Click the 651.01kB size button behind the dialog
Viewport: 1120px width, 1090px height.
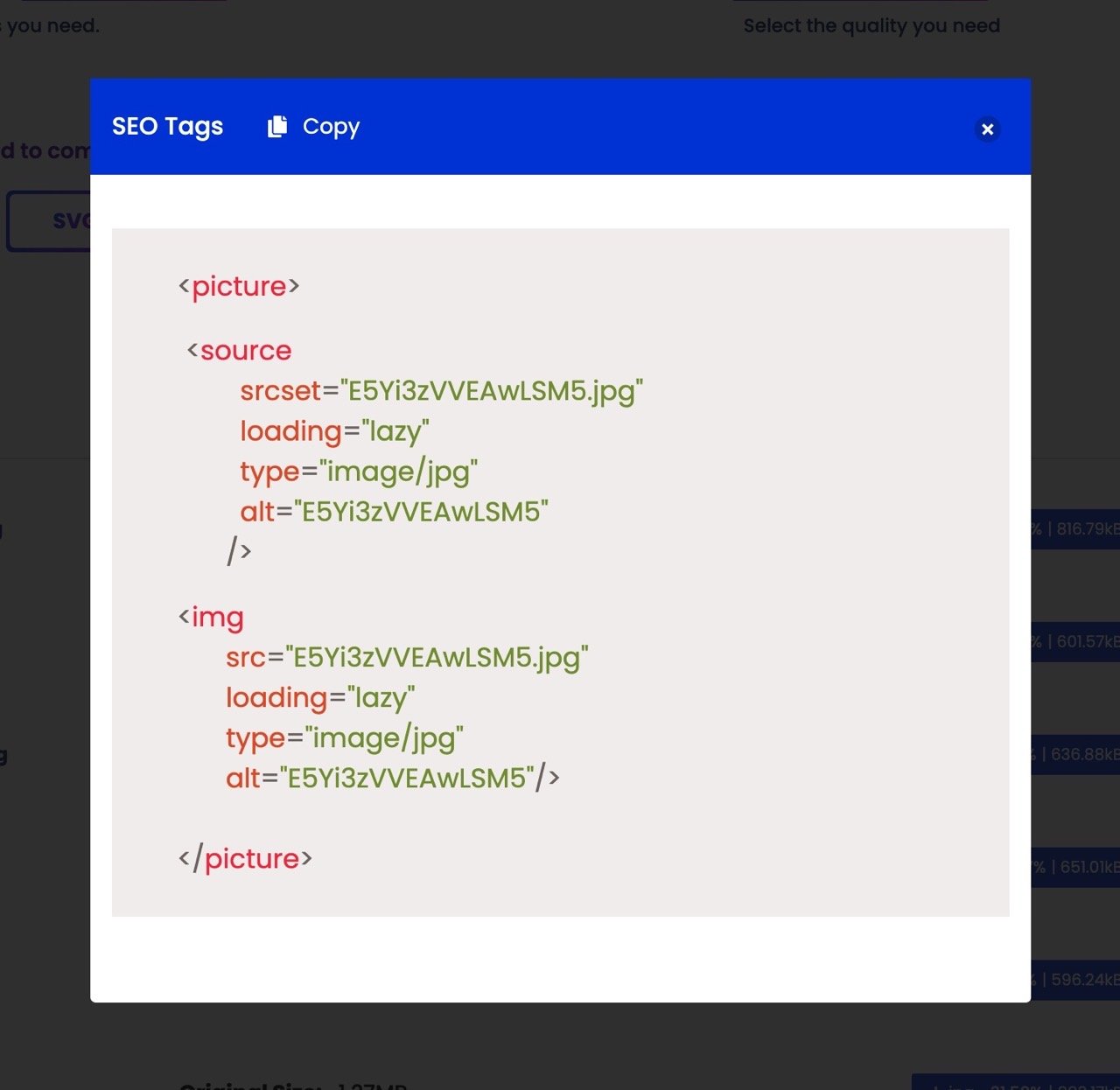(1075, 867)
